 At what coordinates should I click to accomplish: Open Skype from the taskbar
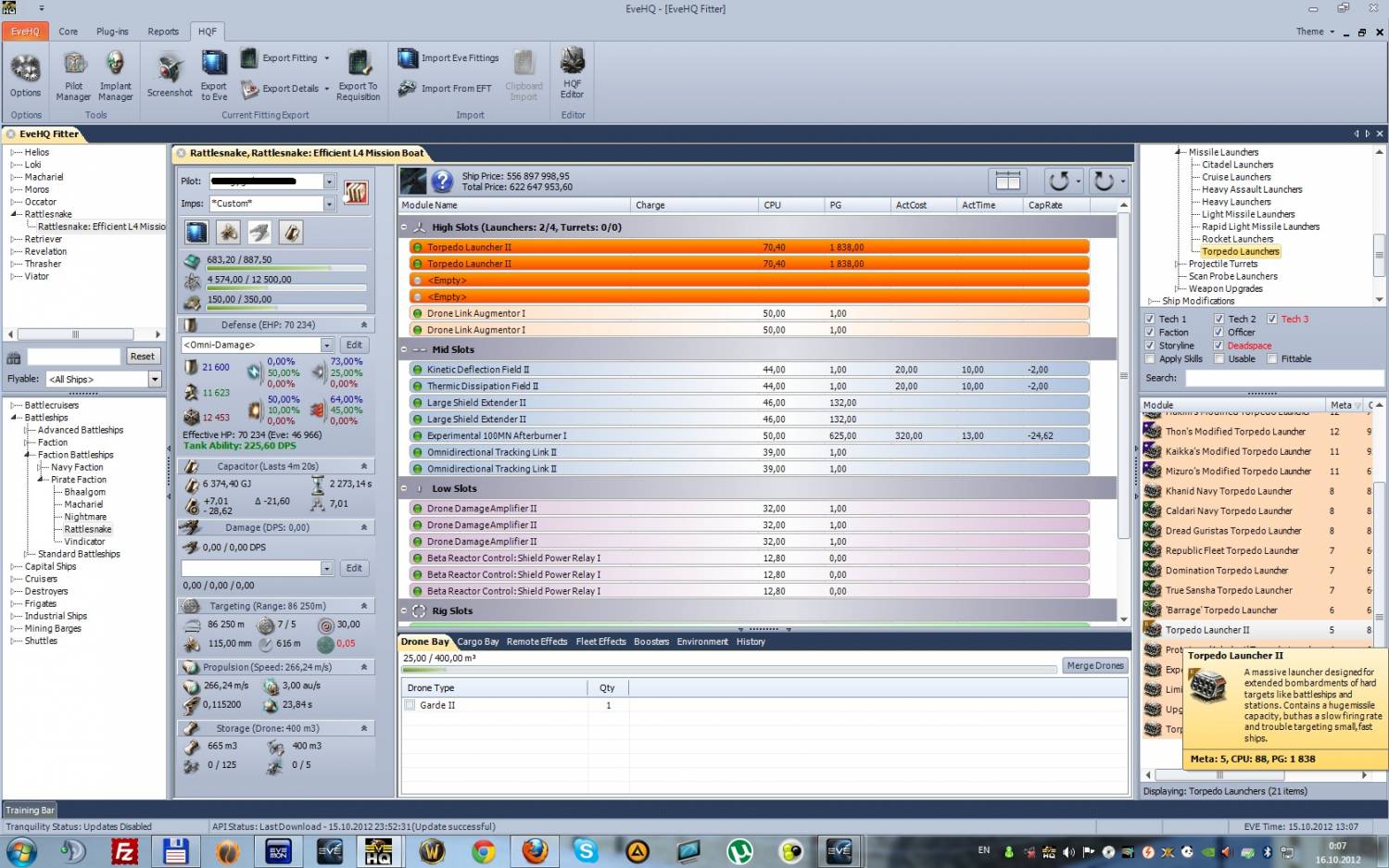(x=586, y=850)
